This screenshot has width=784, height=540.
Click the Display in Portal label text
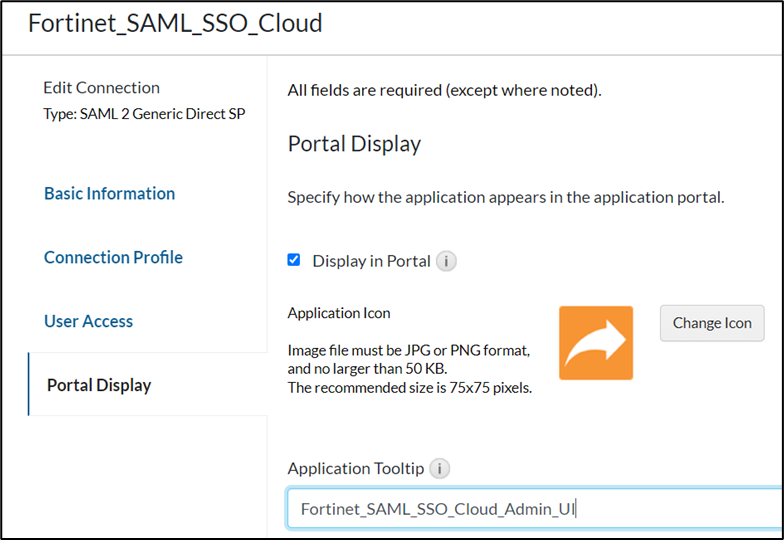tap(371, 261)
